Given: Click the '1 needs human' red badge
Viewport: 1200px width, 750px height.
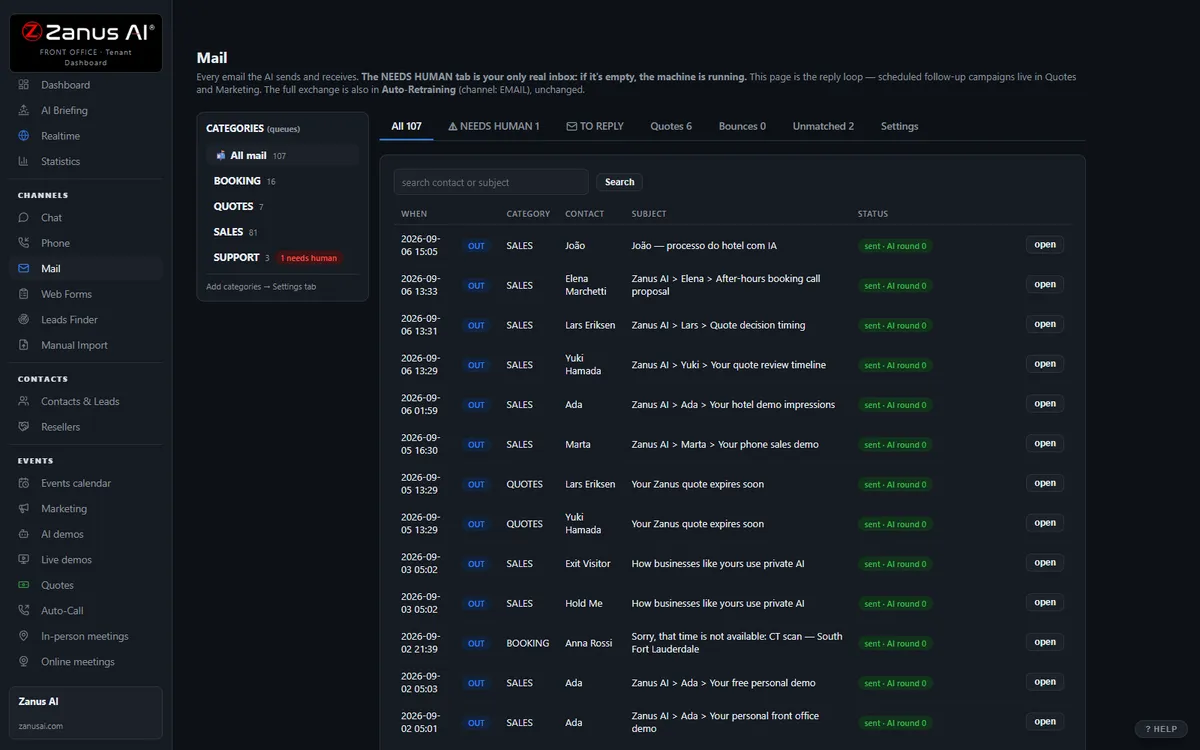Looking at the screenshot, I should tap(309, 258).
